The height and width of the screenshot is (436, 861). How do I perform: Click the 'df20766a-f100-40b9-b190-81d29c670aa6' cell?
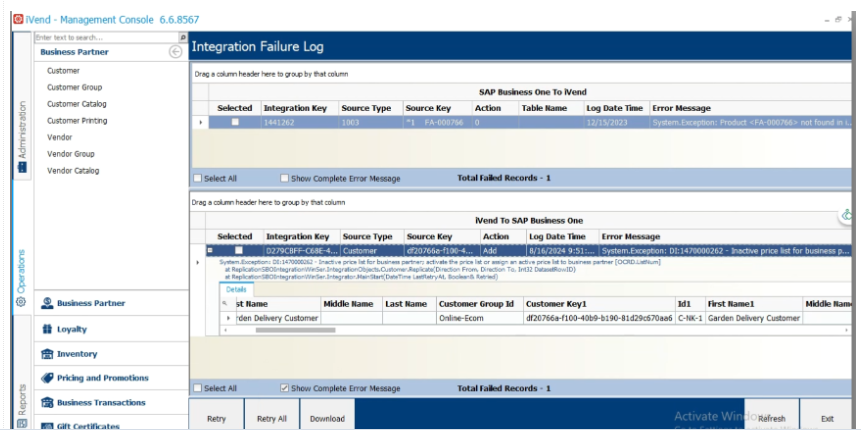(x=599, y=318)
